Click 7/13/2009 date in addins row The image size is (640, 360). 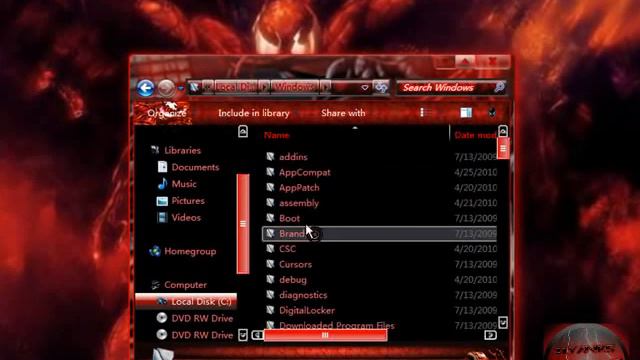tap(476, 157)
